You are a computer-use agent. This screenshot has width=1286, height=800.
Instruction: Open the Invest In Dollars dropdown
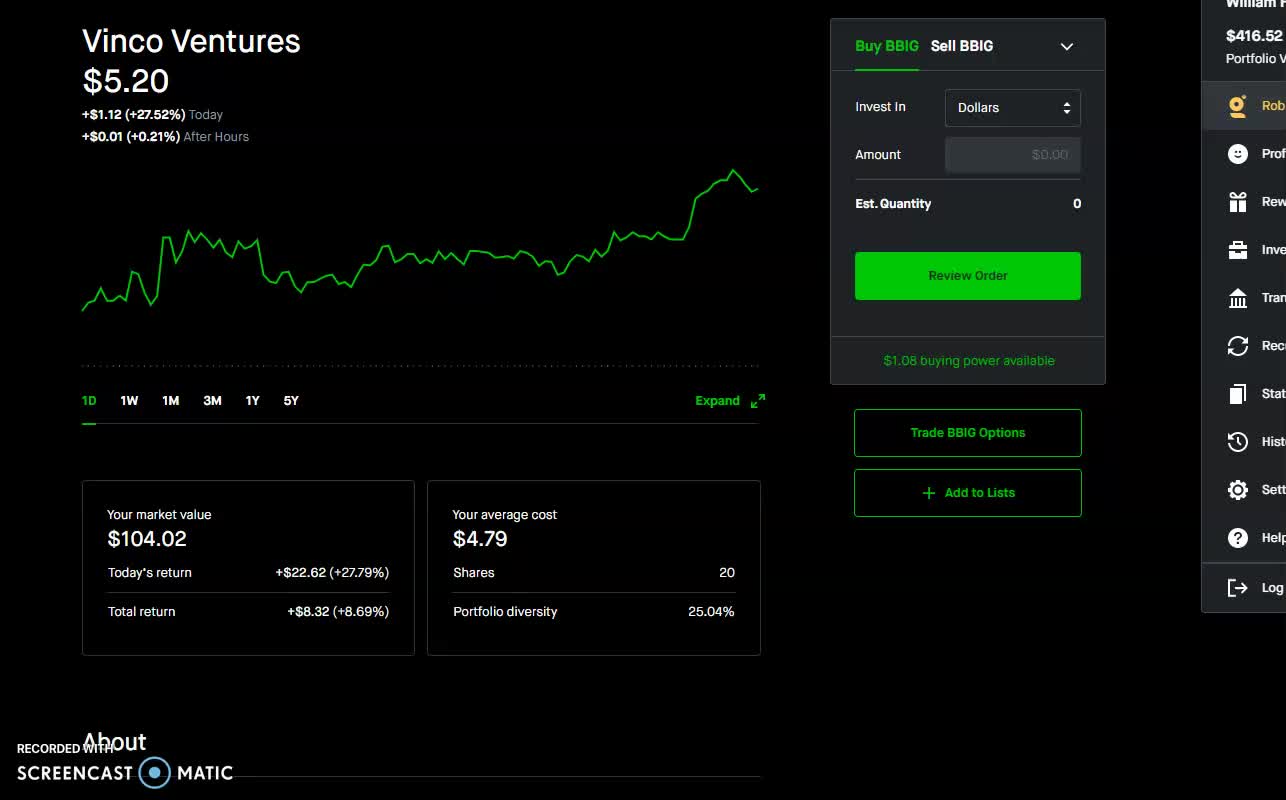(x=1013, y=108)
